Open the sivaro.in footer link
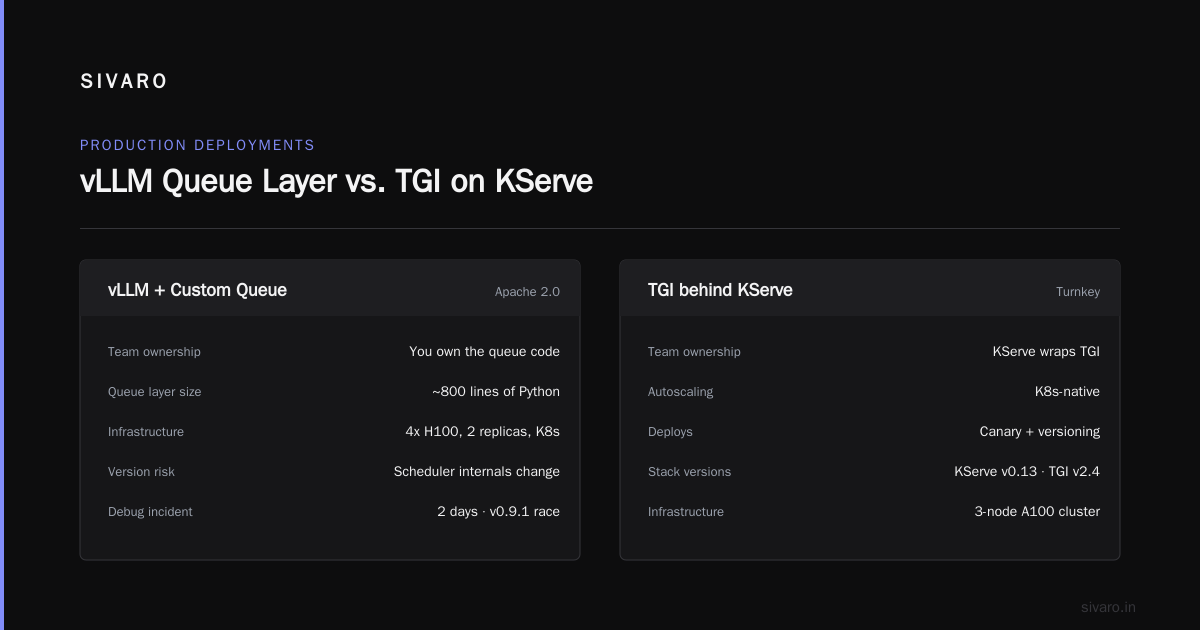The width and height of the screenshot is (1200, 630). (1108, 607)
